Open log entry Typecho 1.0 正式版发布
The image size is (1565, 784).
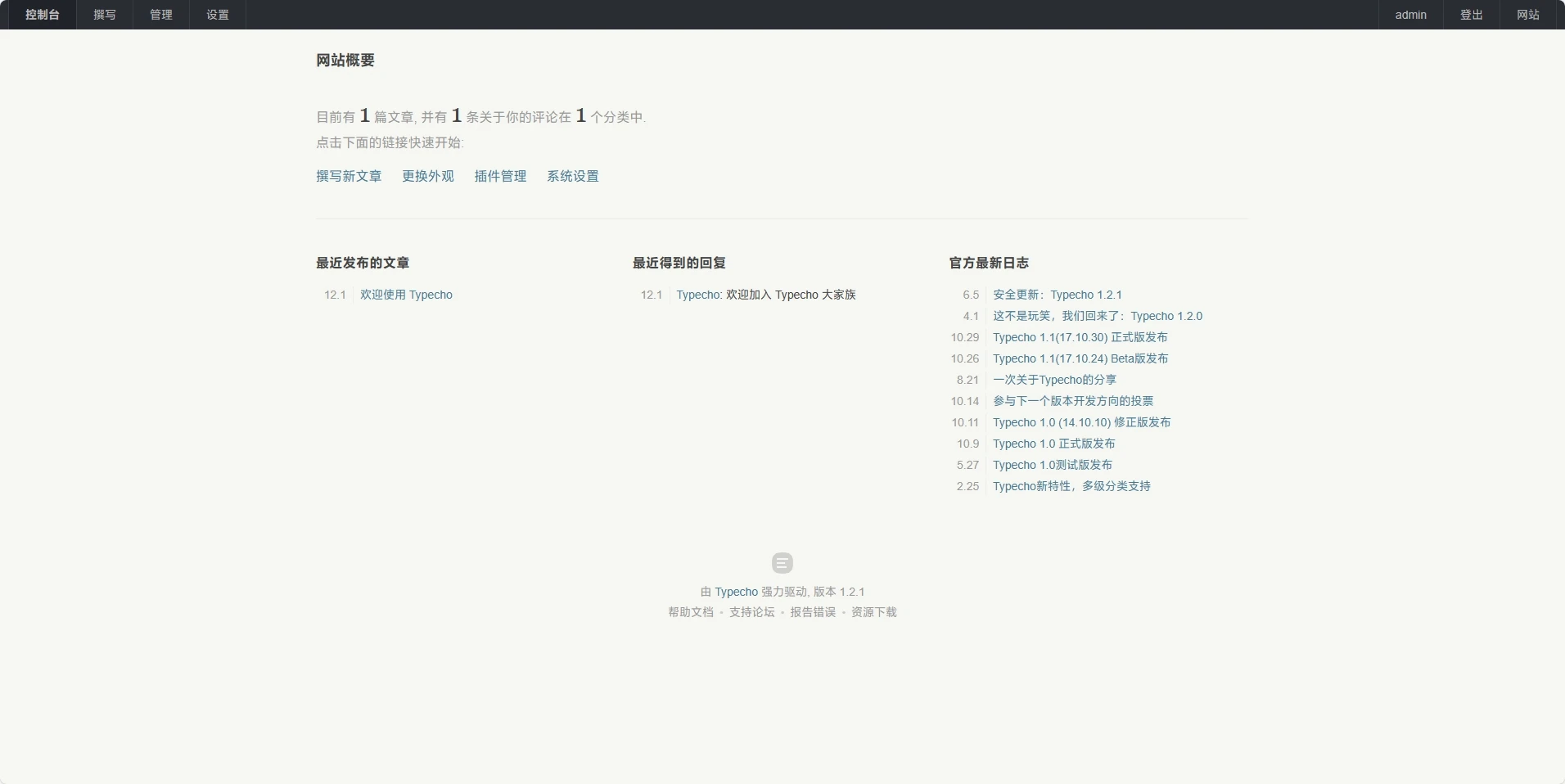tap(1054, 444)
